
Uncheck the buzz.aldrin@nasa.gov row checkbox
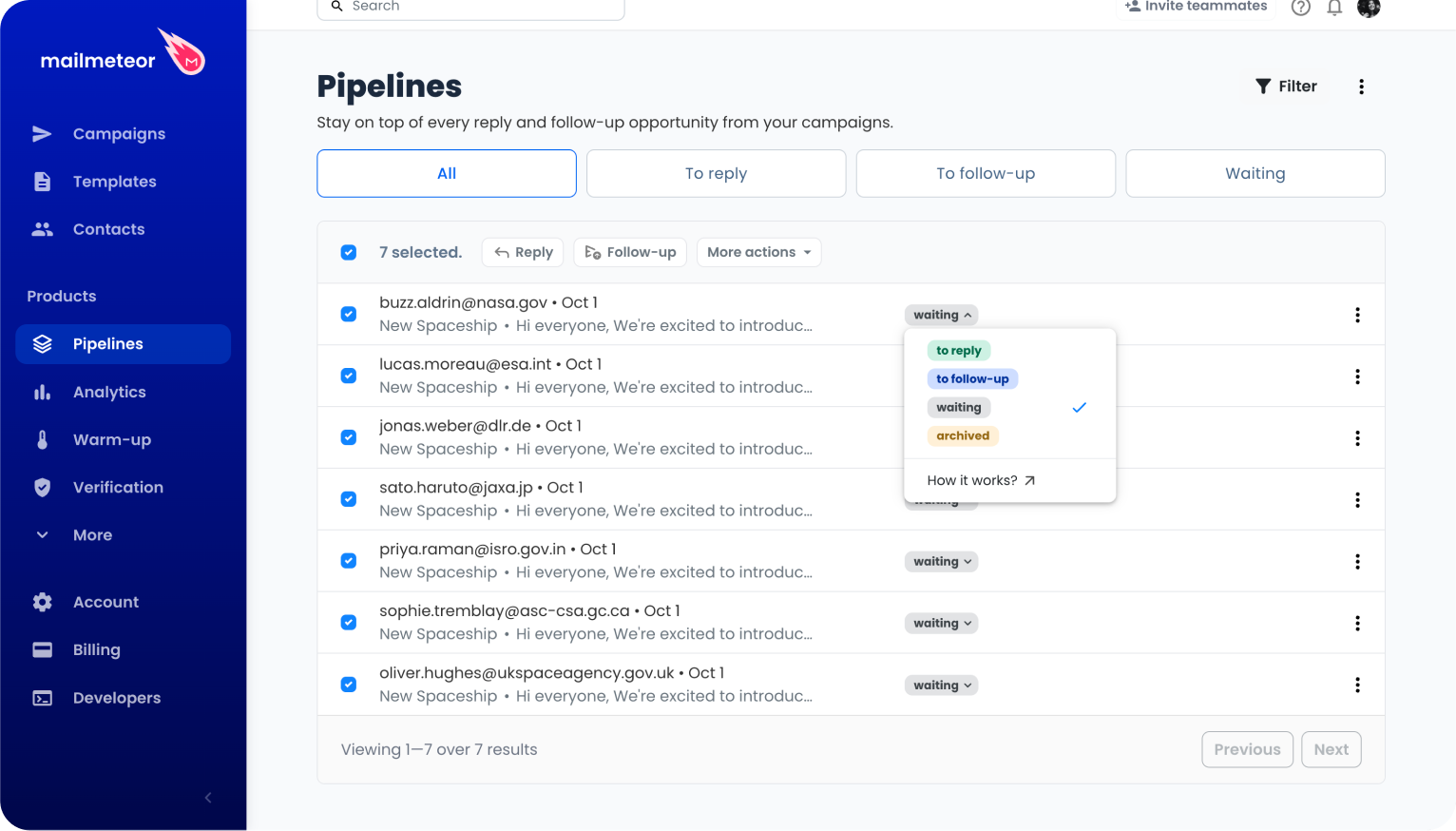pos(349,314)
